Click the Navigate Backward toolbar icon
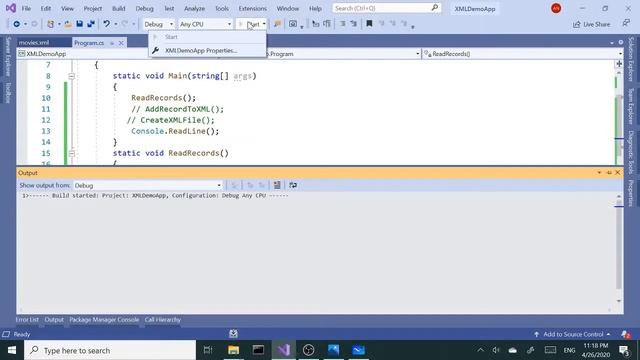 (16, 24)
